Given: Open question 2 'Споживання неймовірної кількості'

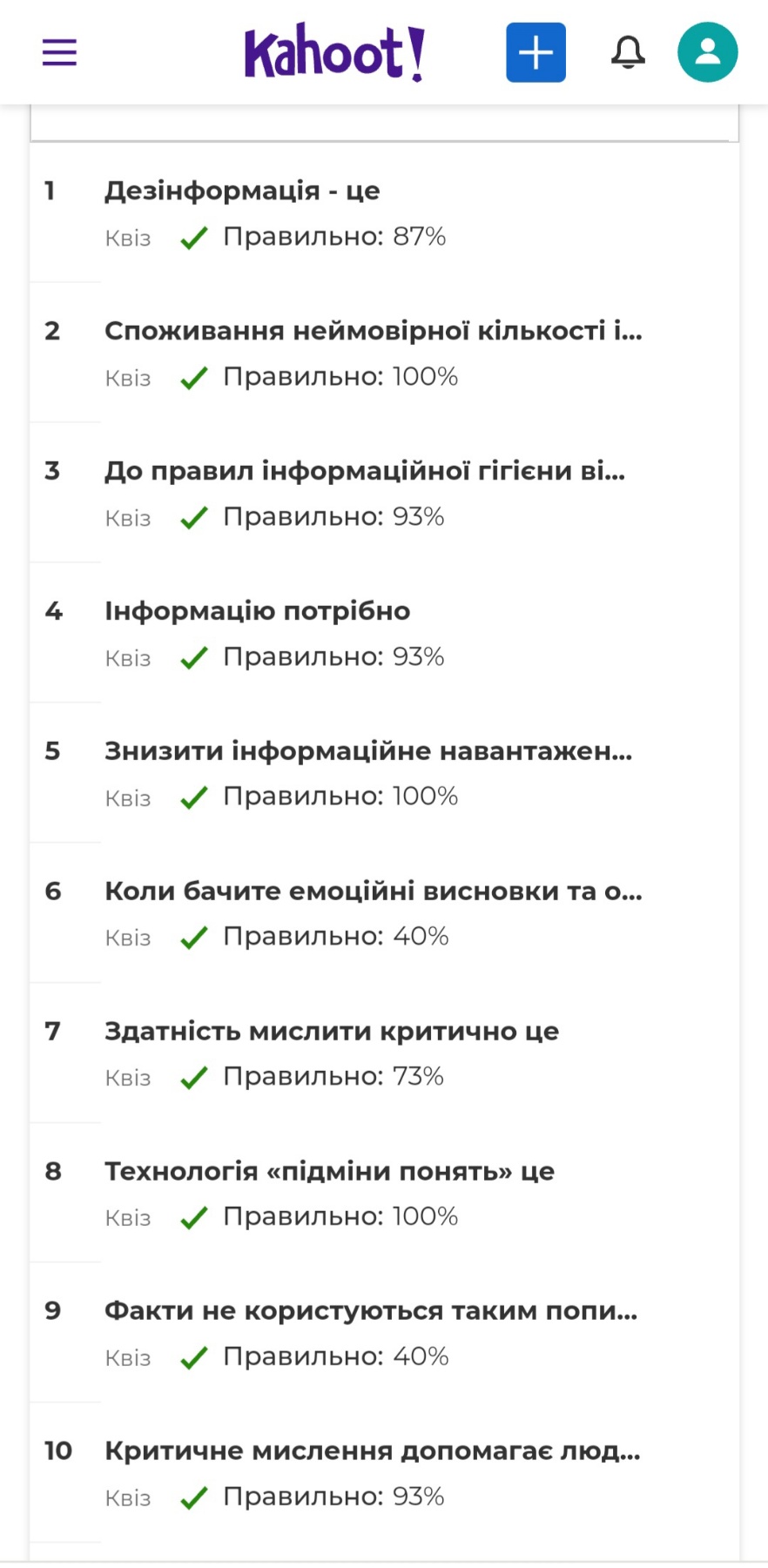Looking at the screenshot, I should (x=373, y=331).
